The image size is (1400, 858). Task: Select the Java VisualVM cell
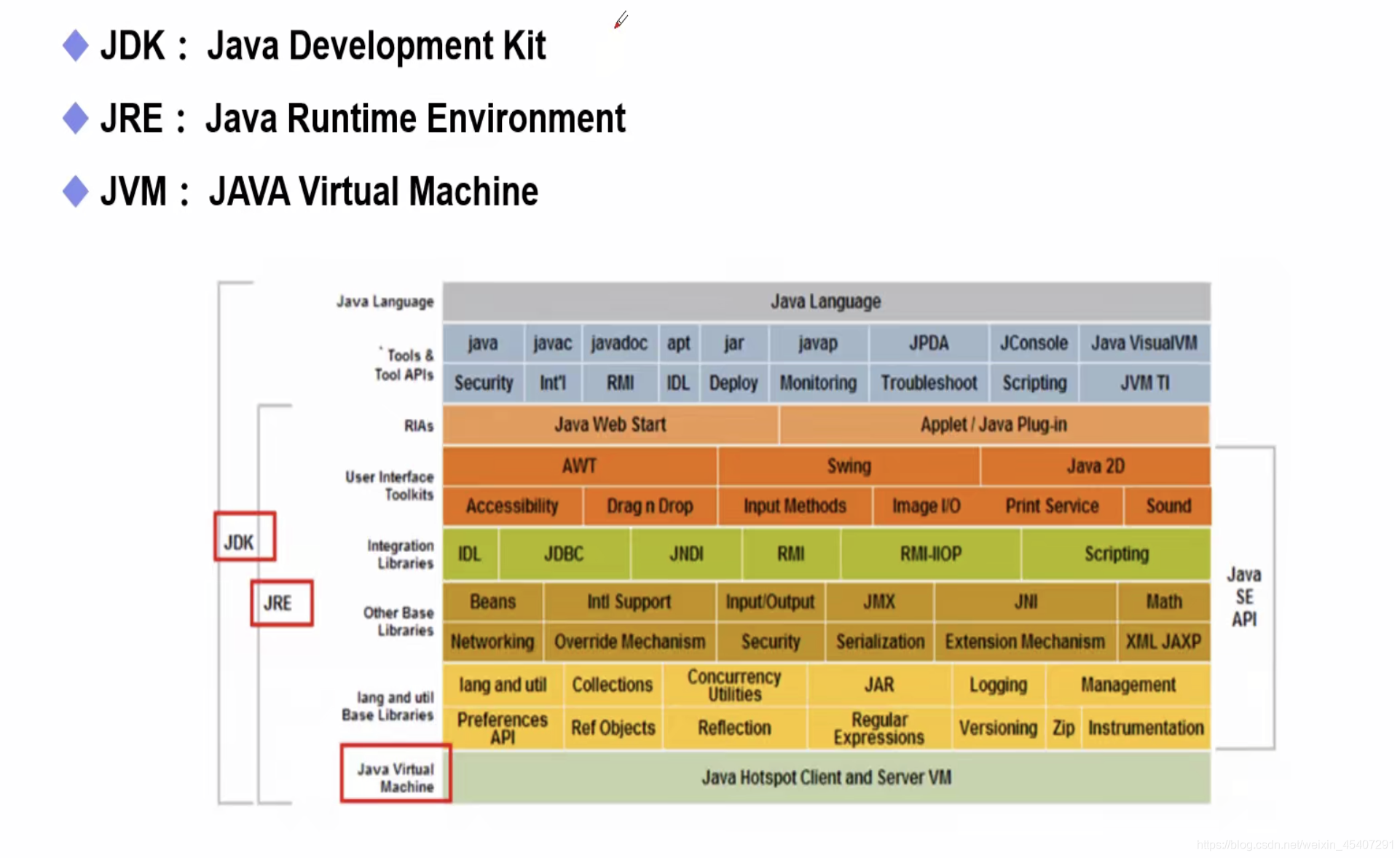(1143, 343)
